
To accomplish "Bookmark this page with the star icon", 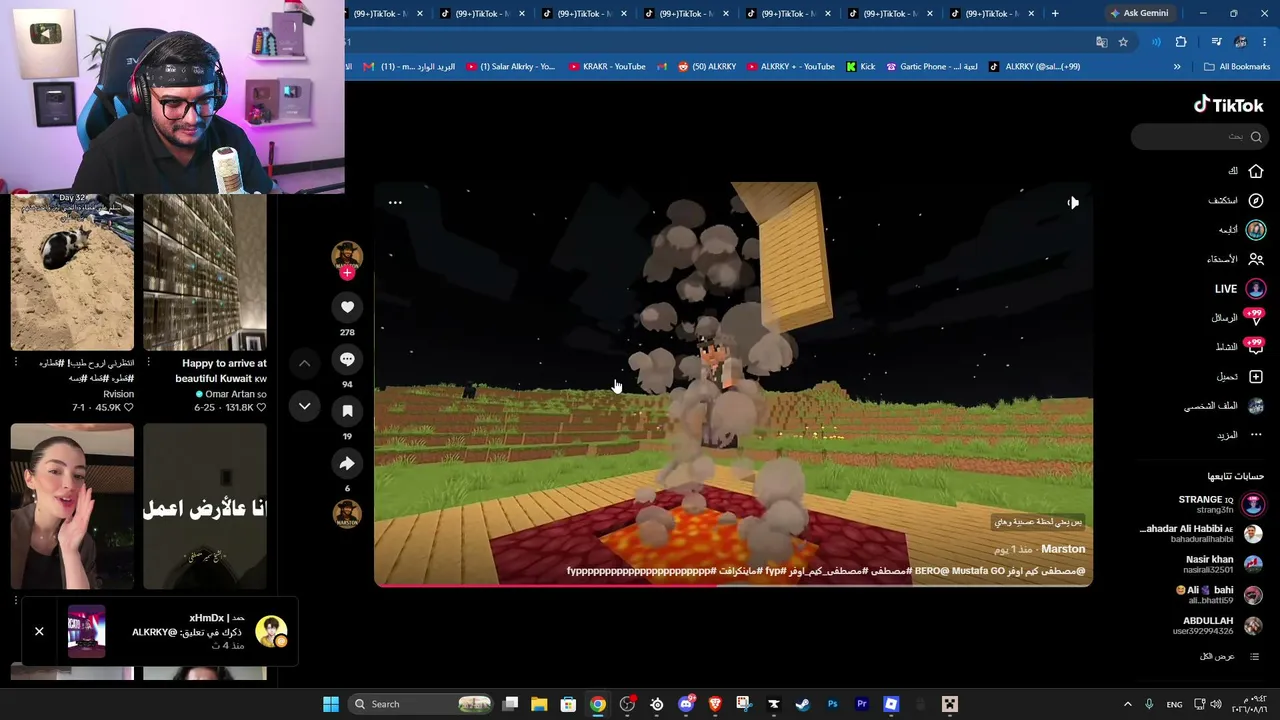I will tap(1123, 42).
